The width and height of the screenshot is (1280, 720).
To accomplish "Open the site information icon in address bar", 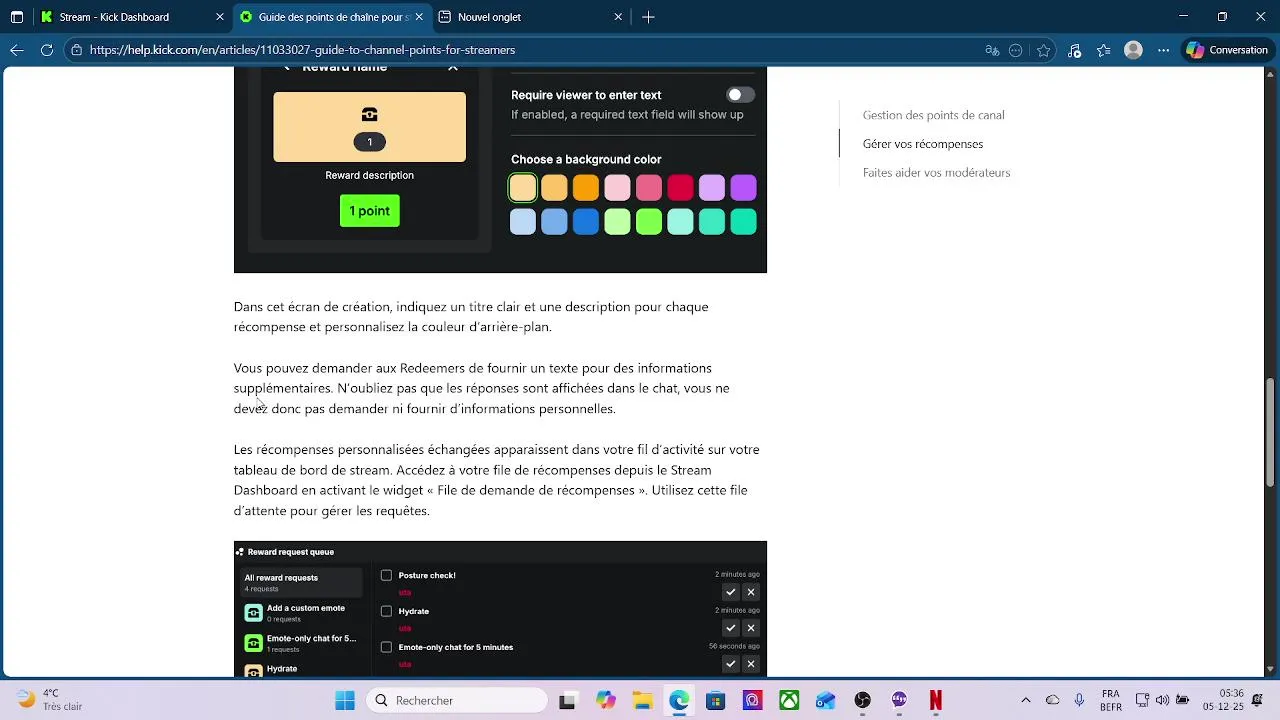I will point(76,50).
